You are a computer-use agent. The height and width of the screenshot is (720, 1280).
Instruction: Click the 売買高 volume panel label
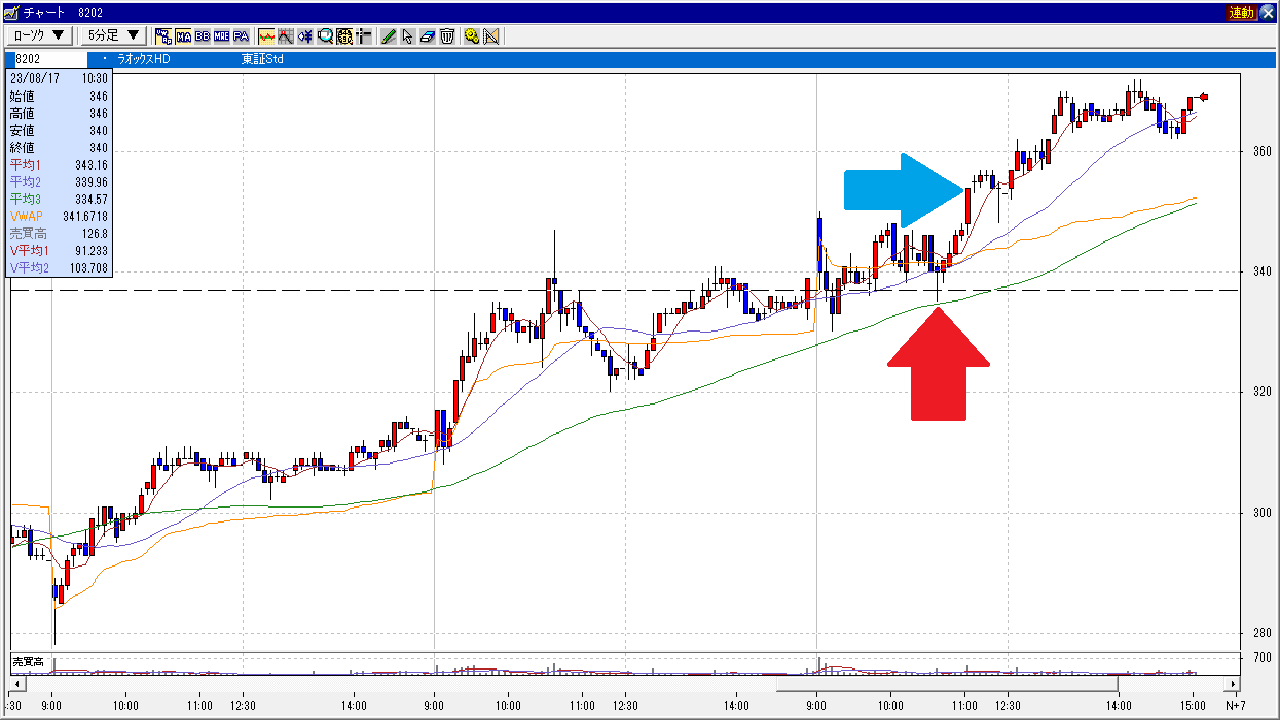[27, 662]
